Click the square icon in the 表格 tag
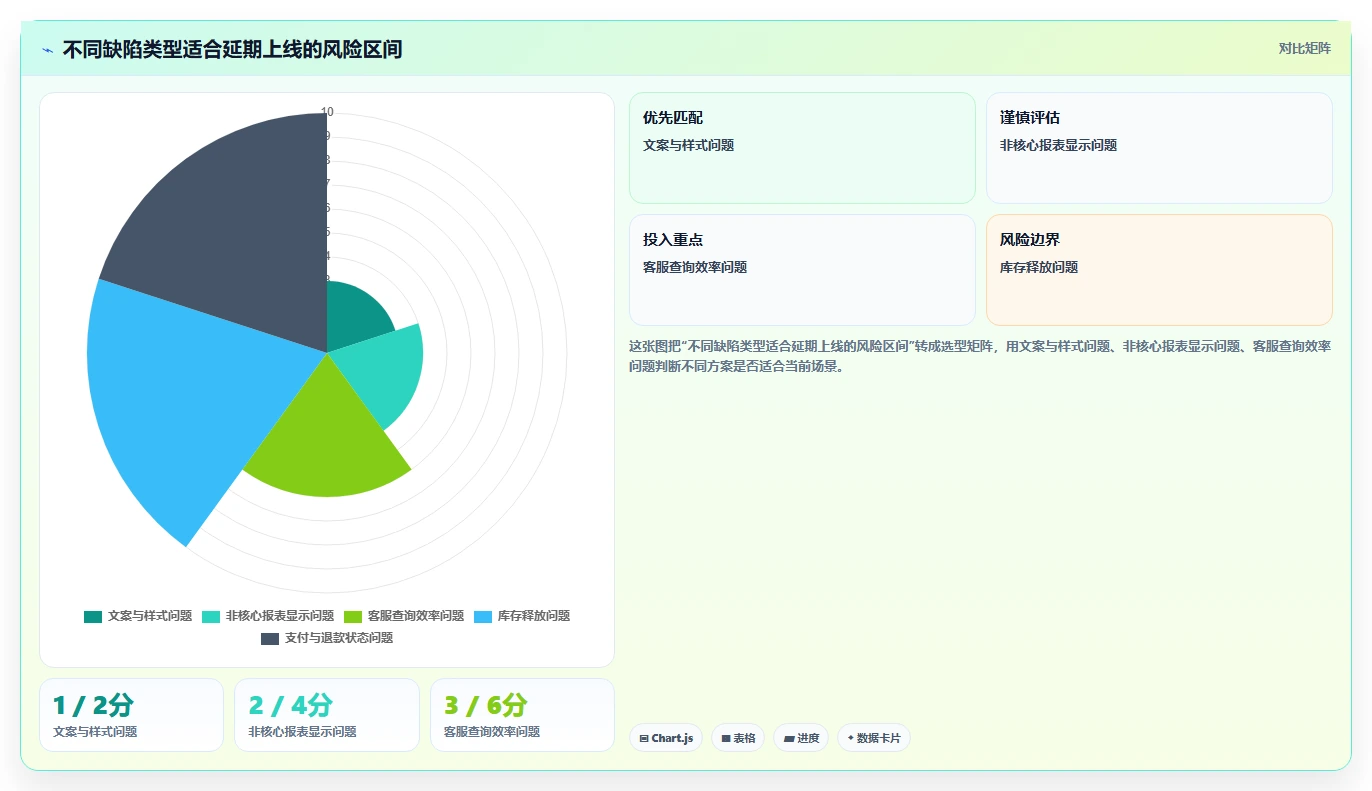Viewport: 1372px width, 791px height. pyautogui.click(x=726, y=738)
